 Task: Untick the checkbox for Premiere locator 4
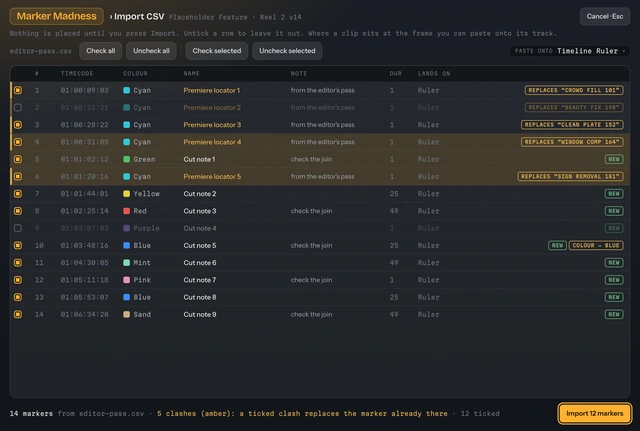click(x=18, y=142)
